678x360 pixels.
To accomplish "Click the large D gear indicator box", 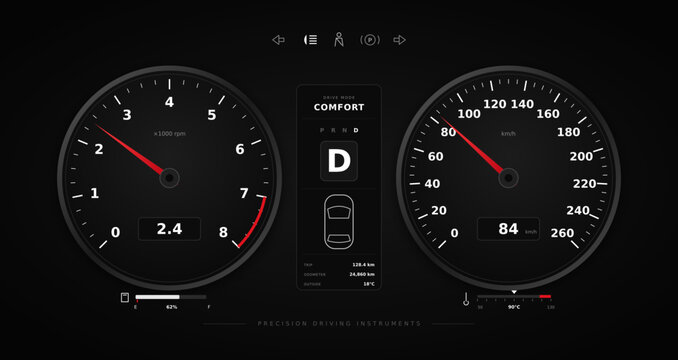I will [339, 161].
